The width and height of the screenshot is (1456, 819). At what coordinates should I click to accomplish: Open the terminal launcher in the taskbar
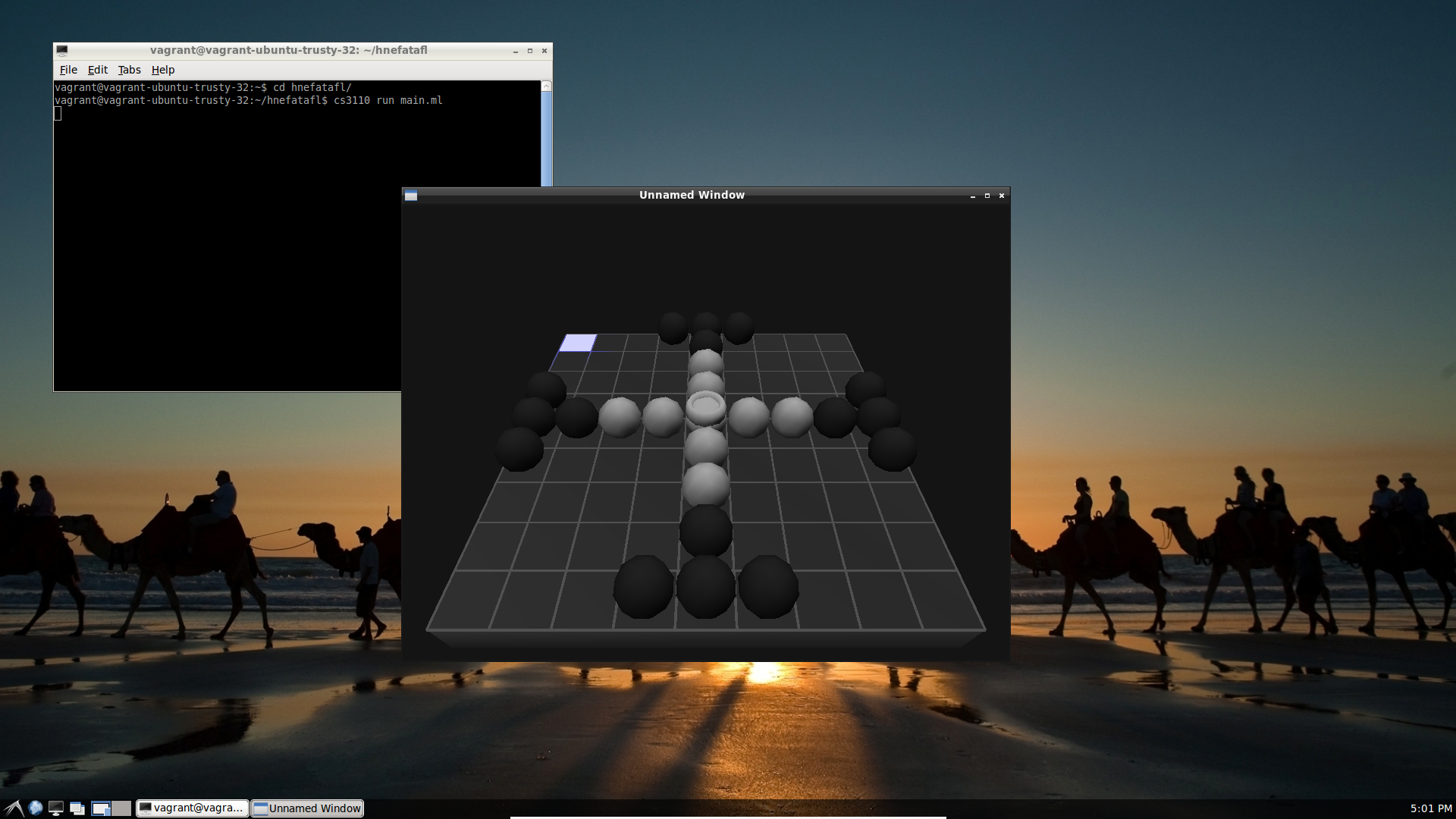coord(56,808)
